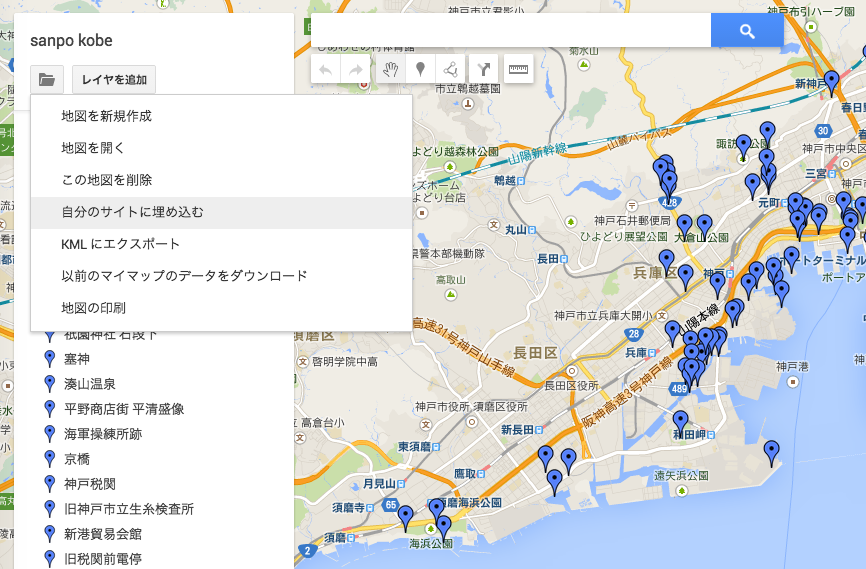Click the レイヤを追加 button
Screen dimensions: 866x569
tap(114, 80)
